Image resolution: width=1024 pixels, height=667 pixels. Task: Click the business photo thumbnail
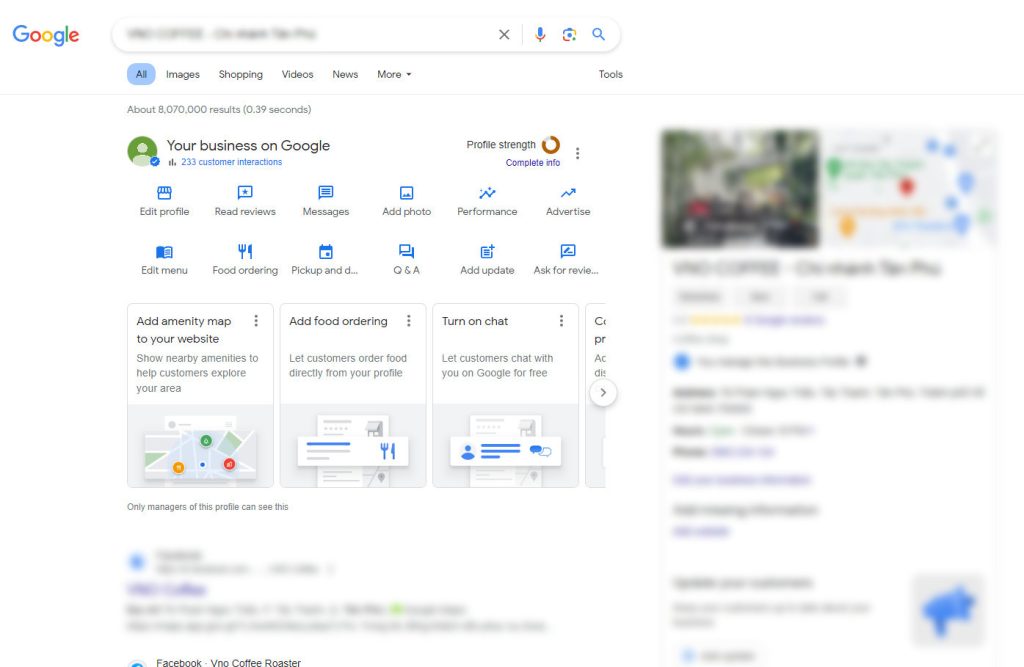click(x=740, y=189)
